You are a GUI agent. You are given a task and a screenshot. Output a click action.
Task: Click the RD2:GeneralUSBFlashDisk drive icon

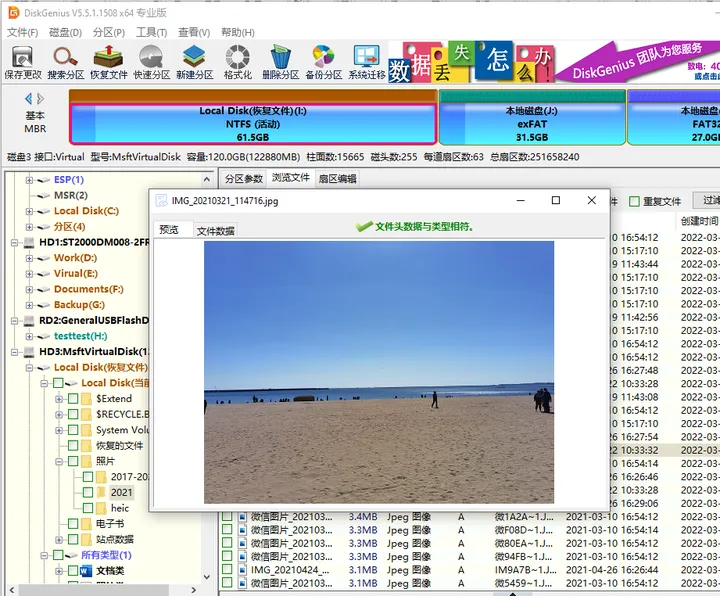coord(29,320)
